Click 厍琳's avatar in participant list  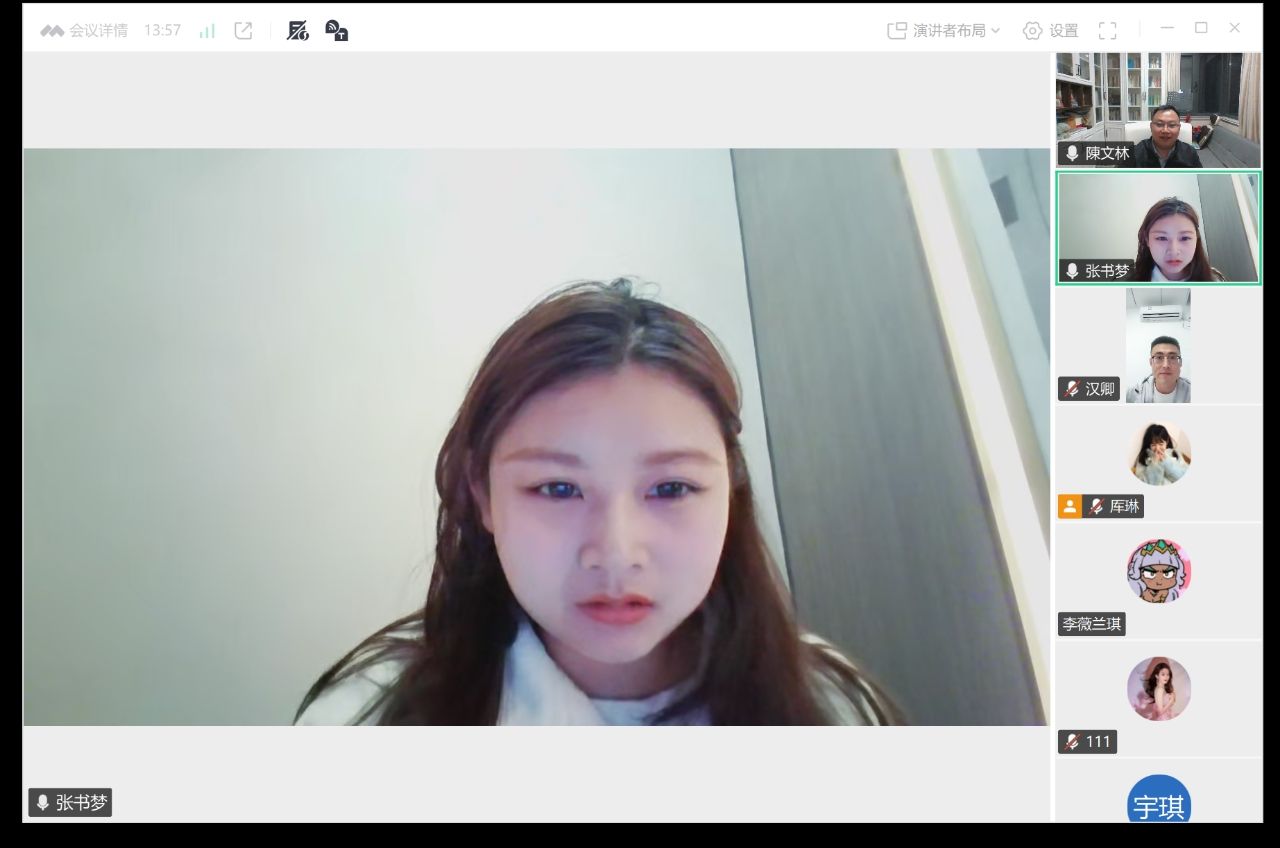coord(1159,454)
